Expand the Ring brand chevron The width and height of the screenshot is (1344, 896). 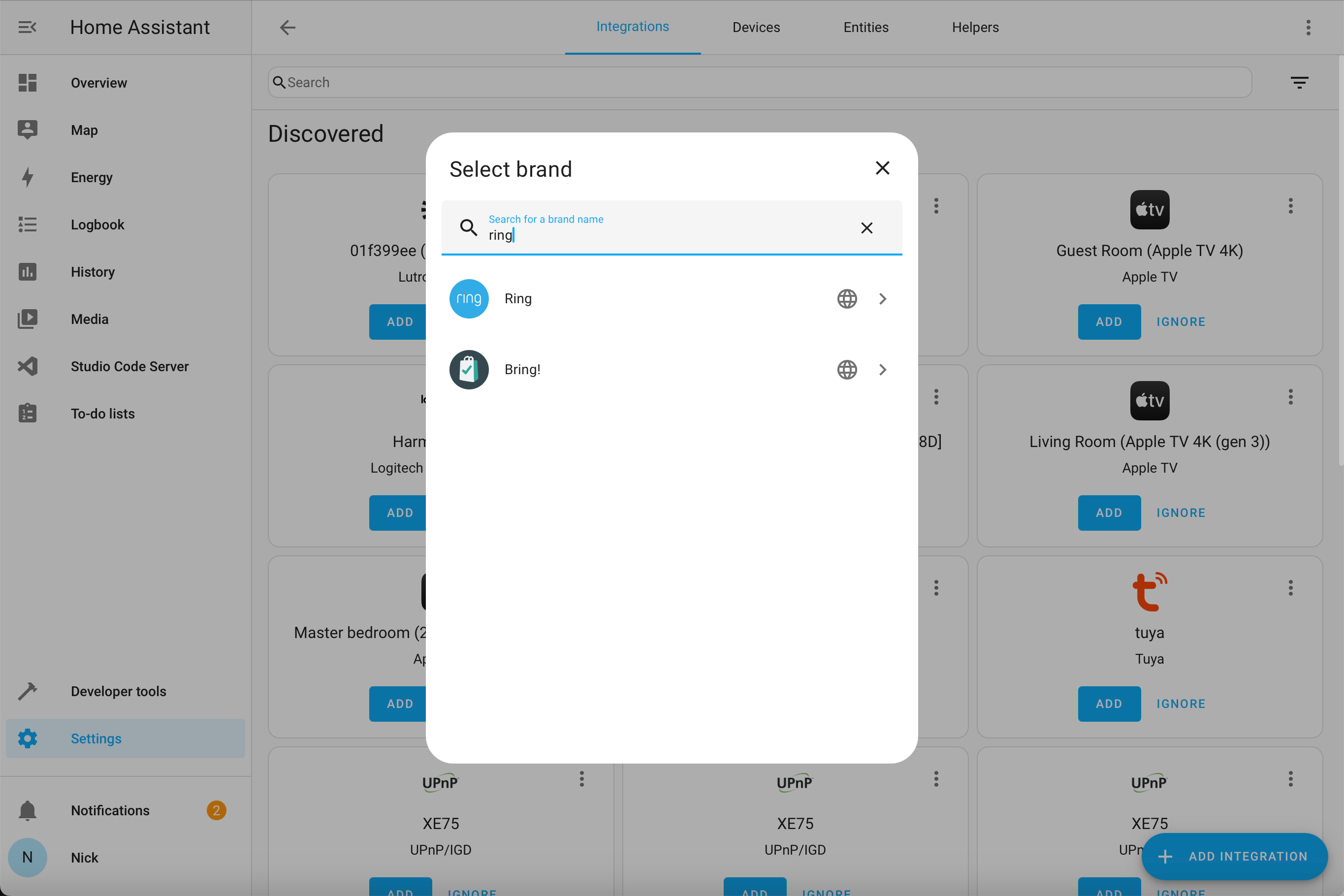882,298
